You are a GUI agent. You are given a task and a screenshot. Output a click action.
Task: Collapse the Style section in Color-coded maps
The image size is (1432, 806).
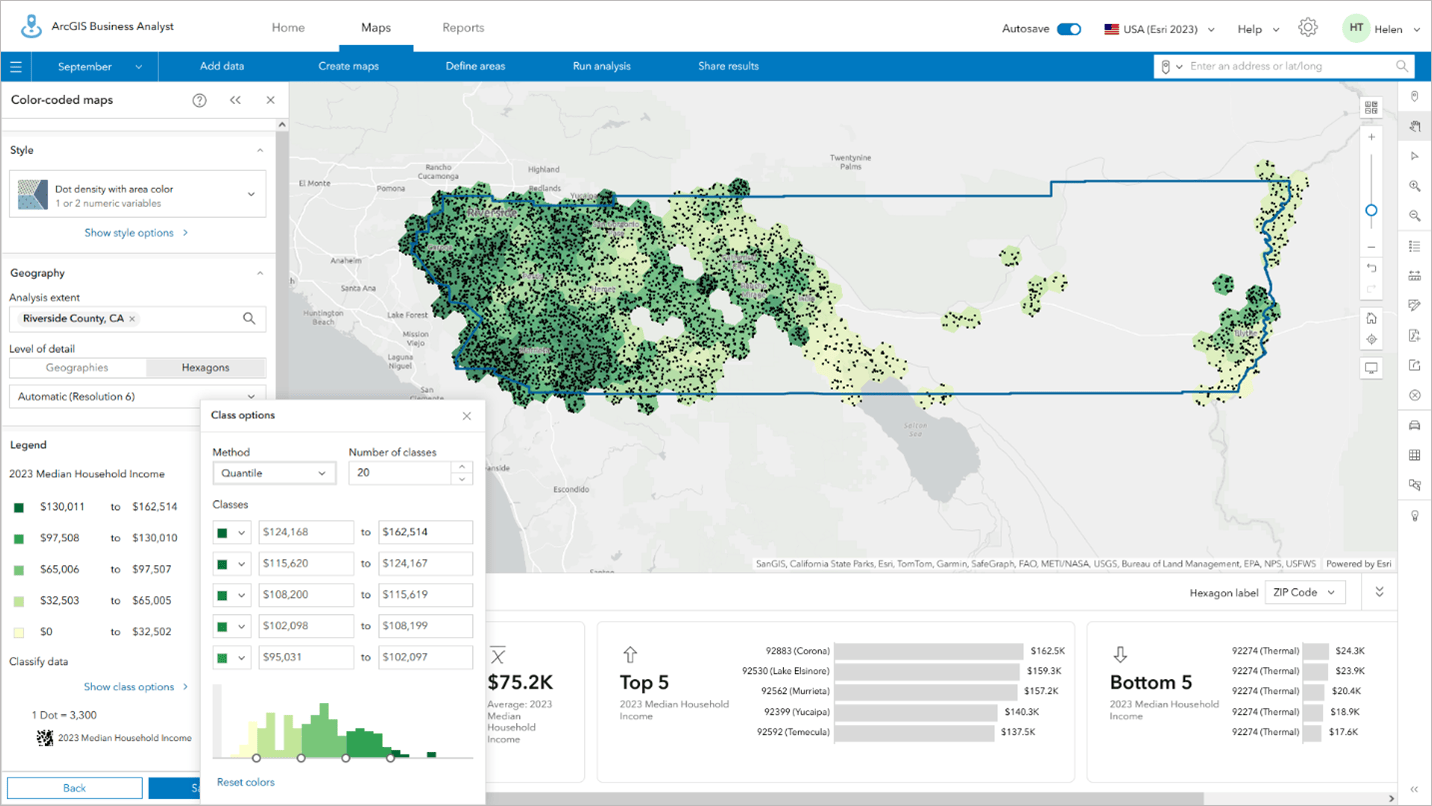[x=259, y=149]
